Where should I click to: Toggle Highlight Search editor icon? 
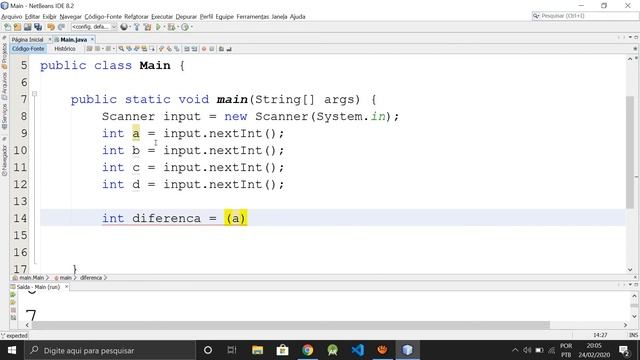(x=144, y=49)
